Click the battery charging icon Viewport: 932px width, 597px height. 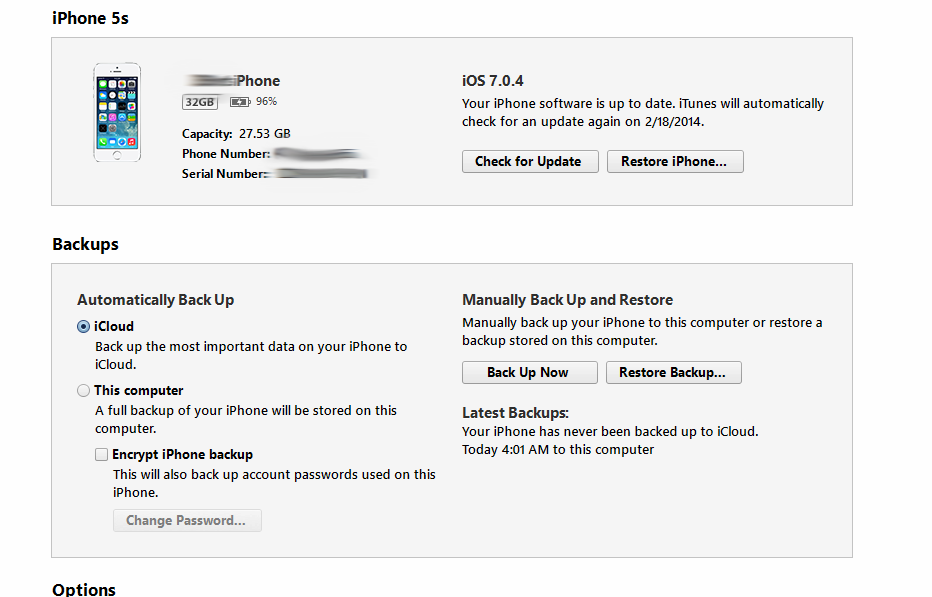(240, 102)
